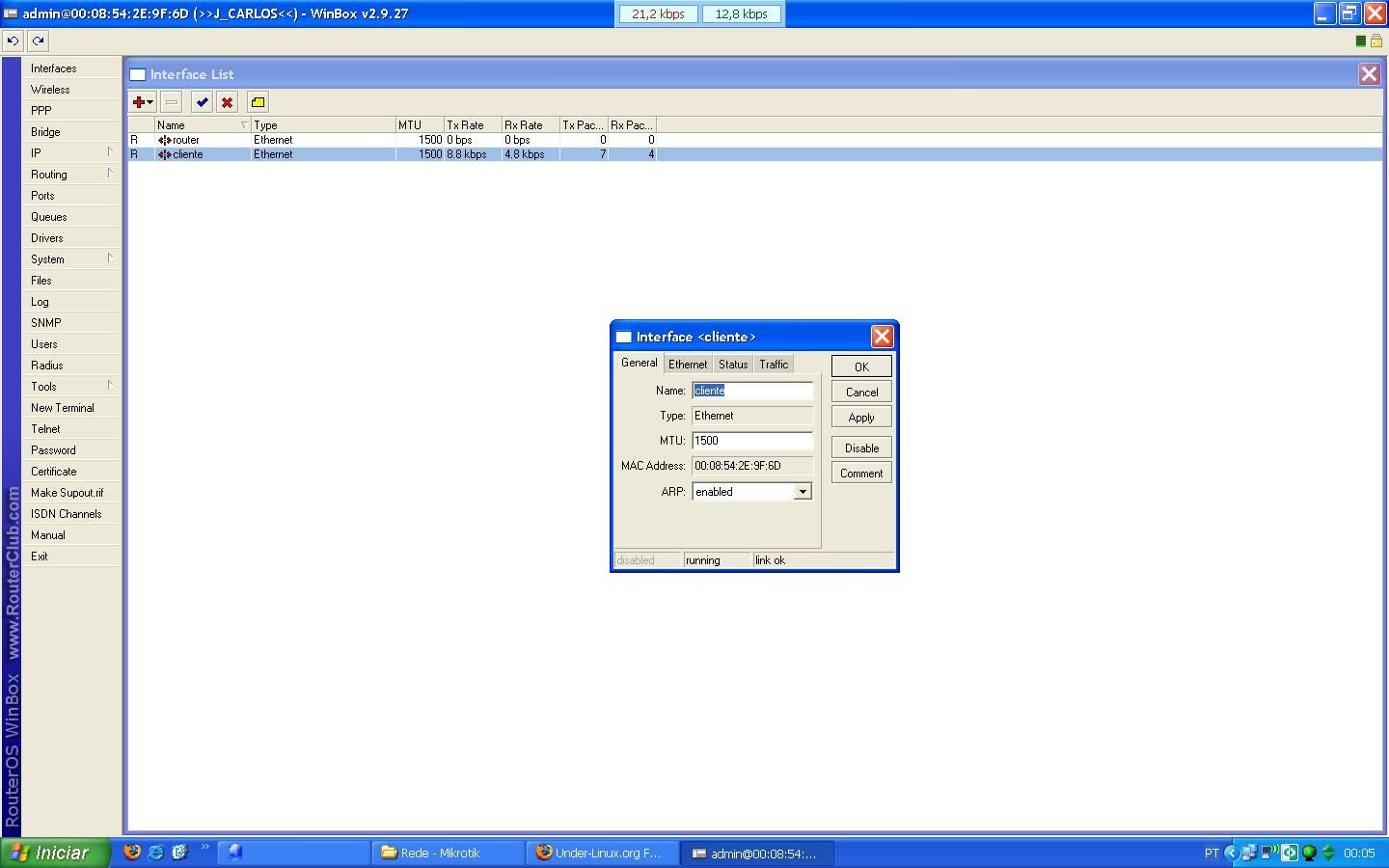Click the Comment button in the dialog
The width and height of the screenshot is (1389, 868).
(861, 474)
